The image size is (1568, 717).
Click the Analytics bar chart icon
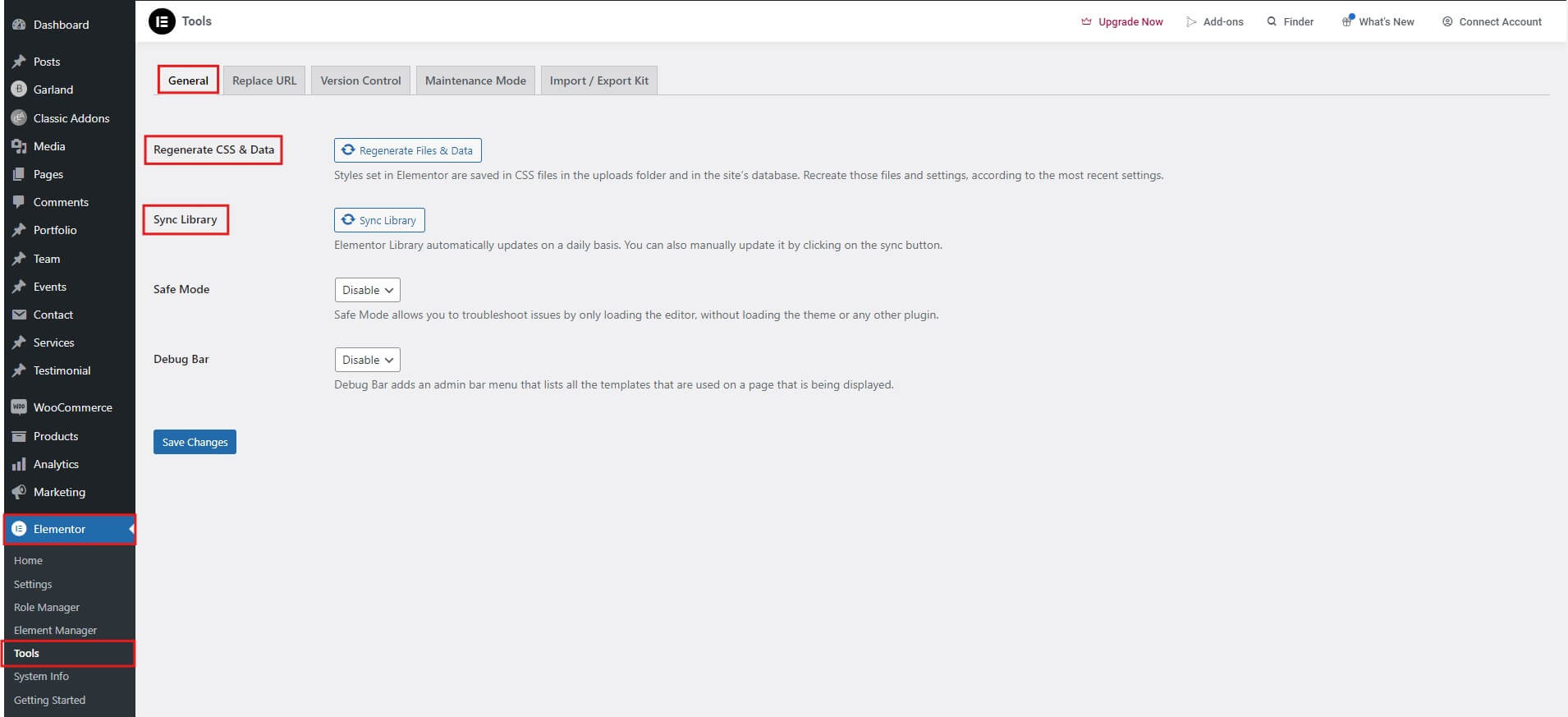coord(19,465)
